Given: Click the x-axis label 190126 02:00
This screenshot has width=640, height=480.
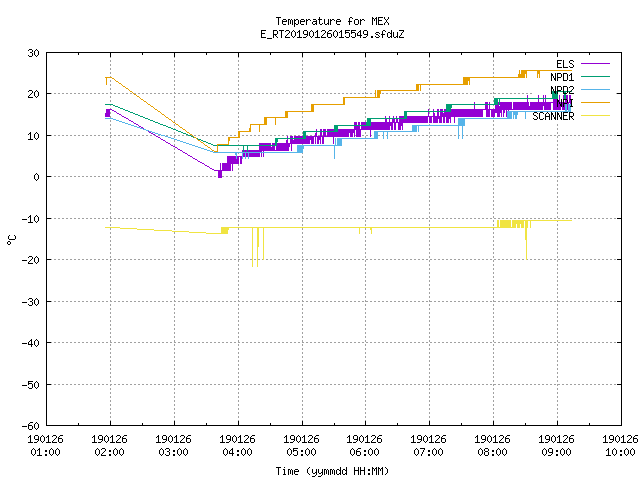Looking at the screenshot, I should (109, 445).
